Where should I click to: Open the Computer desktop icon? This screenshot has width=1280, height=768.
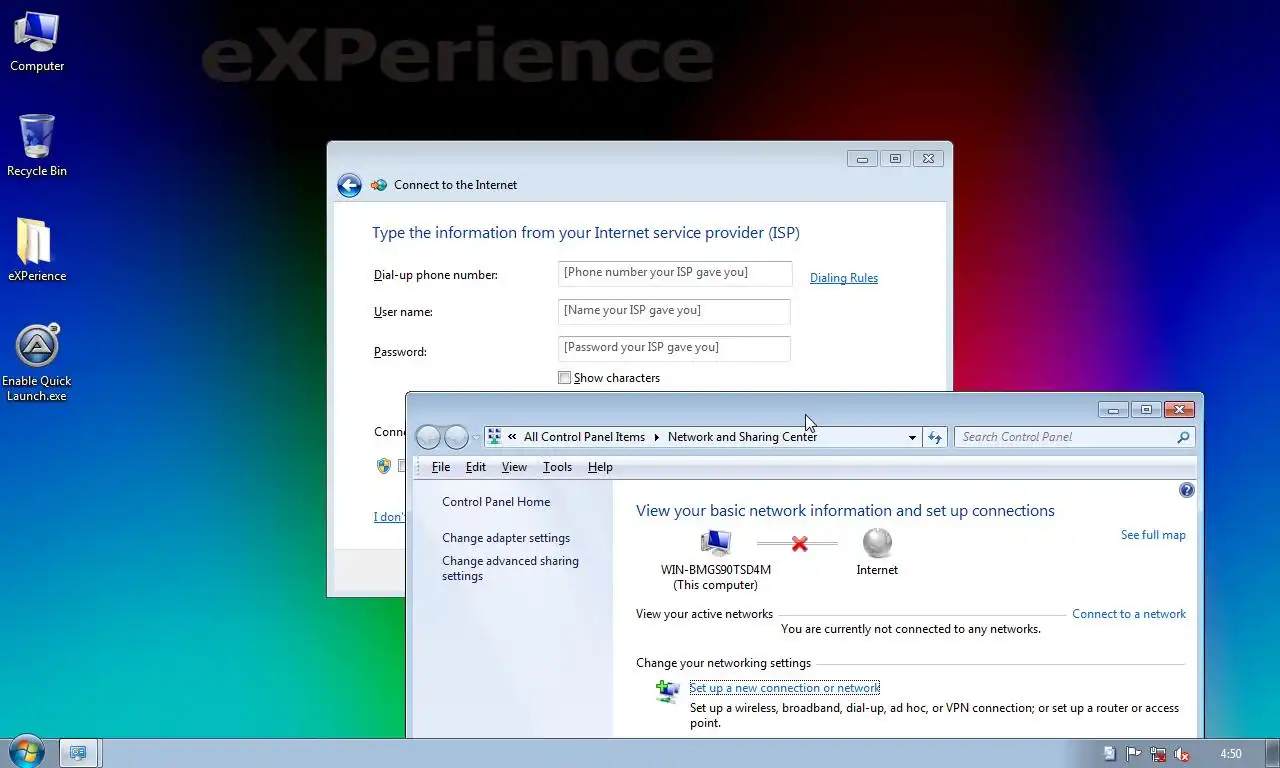(x=37, y=41)
